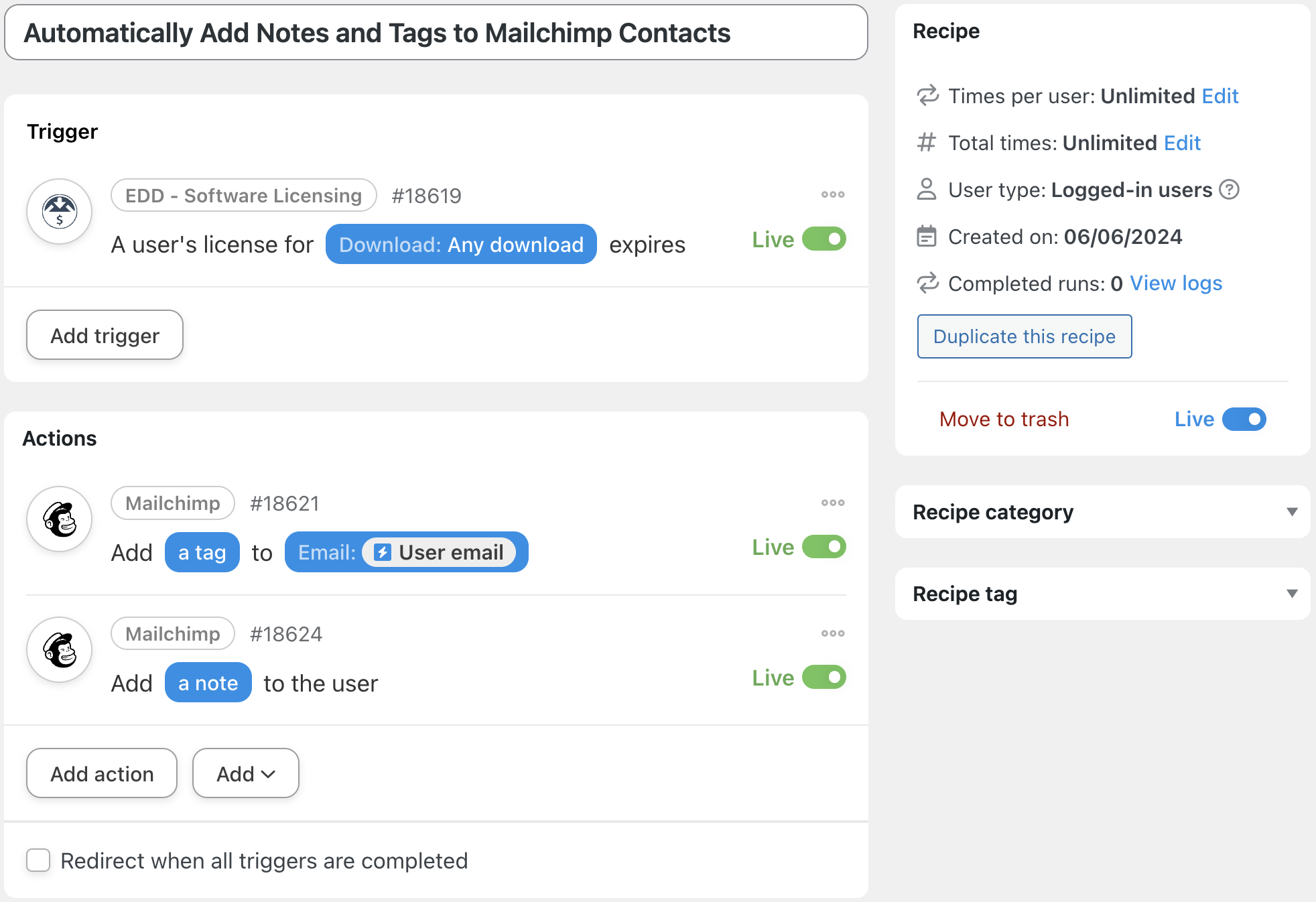Open three-dot menu for Mailchimp tag action
This screenshot has width=1316, height=902.
click(x=833, y=503)
